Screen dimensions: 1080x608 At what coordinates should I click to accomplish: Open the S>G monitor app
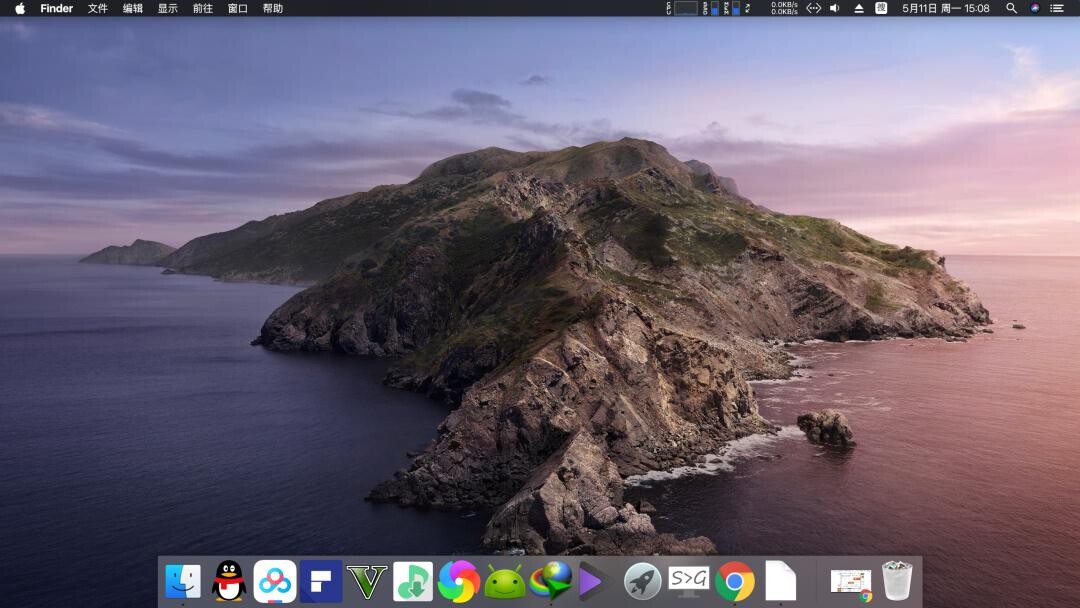click(x=689, y=581)
